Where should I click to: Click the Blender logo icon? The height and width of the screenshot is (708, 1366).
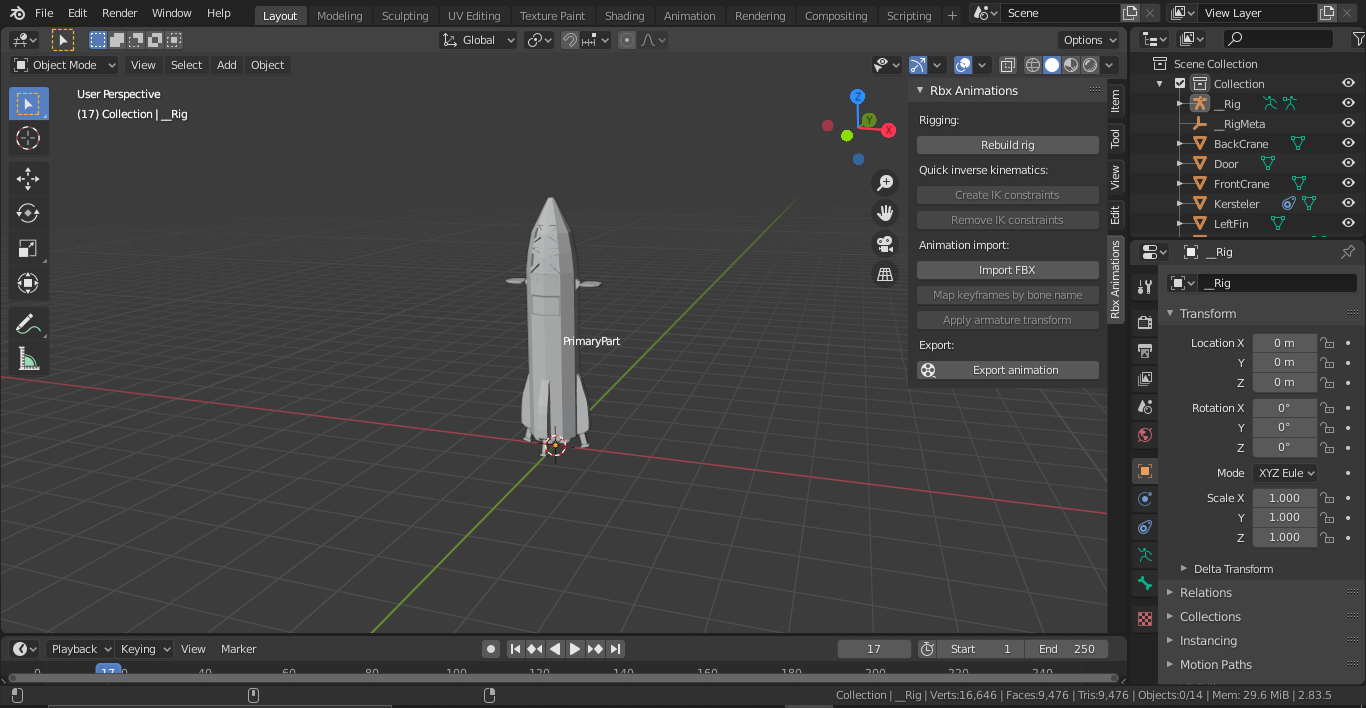pyautogui.click(x=17, y=13)
